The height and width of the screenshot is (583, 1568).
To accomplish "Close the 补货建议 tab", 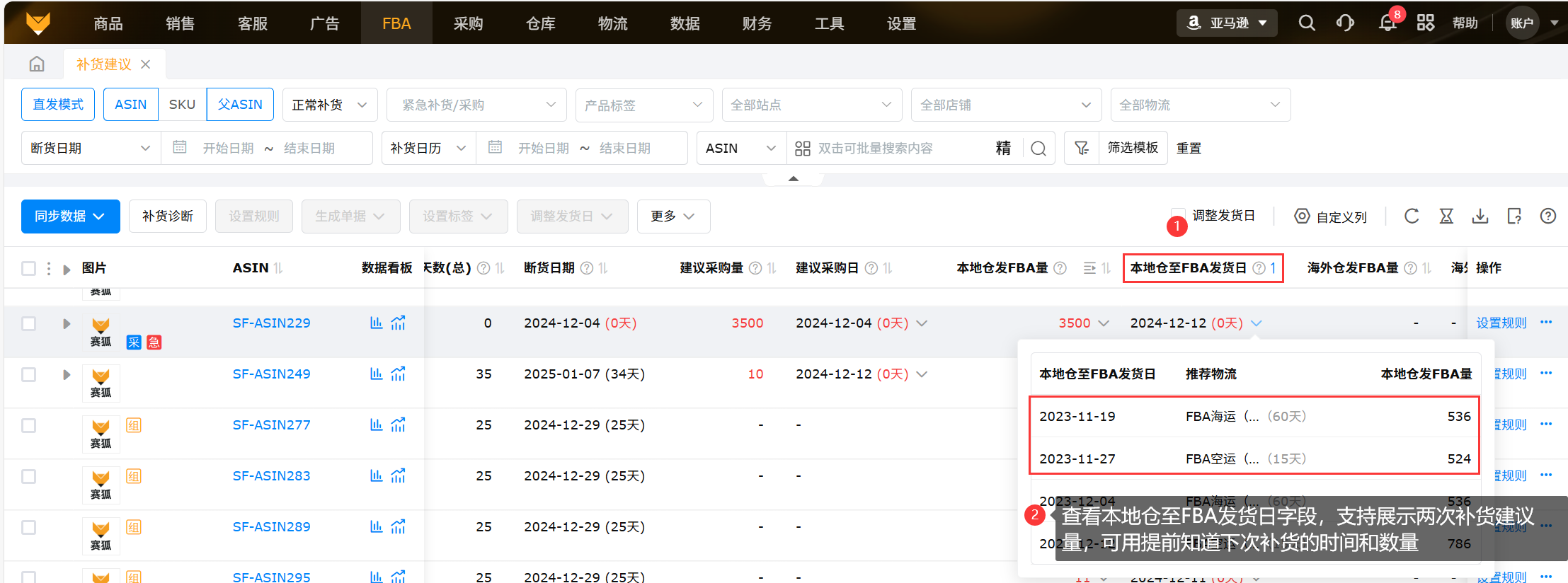I will pyautogui.click(x=146, y=64).
